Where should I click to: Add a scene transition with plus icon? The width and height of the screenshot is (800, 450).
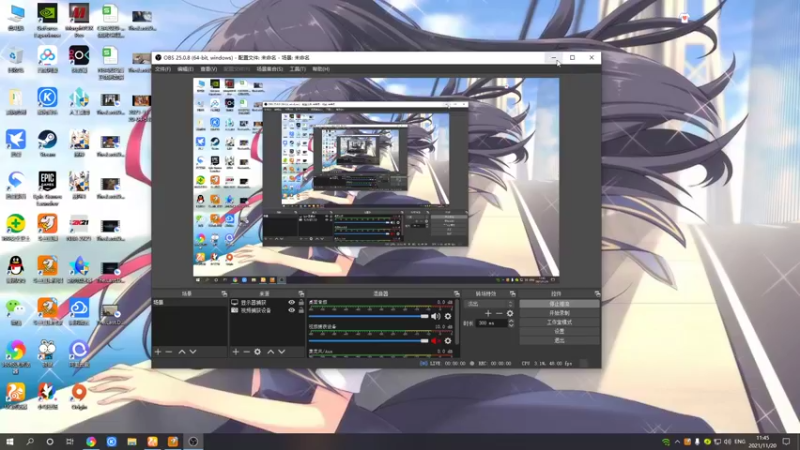tap(488, 313)
